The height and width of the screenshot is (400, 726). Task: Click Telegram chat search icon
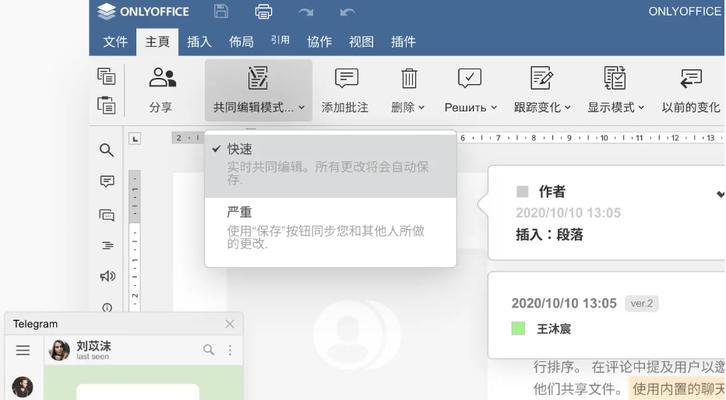click(x=209, y=350)
